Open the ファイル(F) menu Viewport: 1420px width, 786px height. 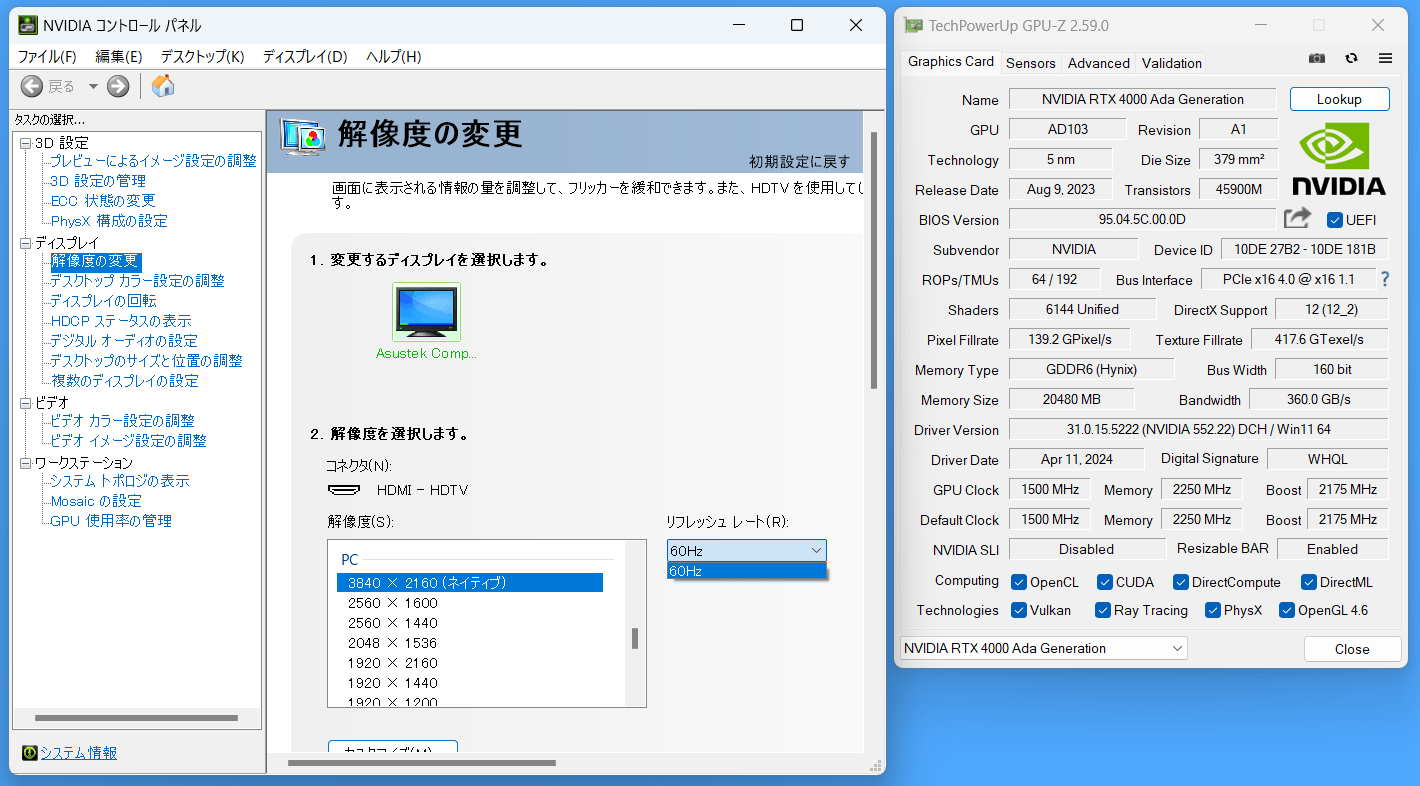pos(47,56)
